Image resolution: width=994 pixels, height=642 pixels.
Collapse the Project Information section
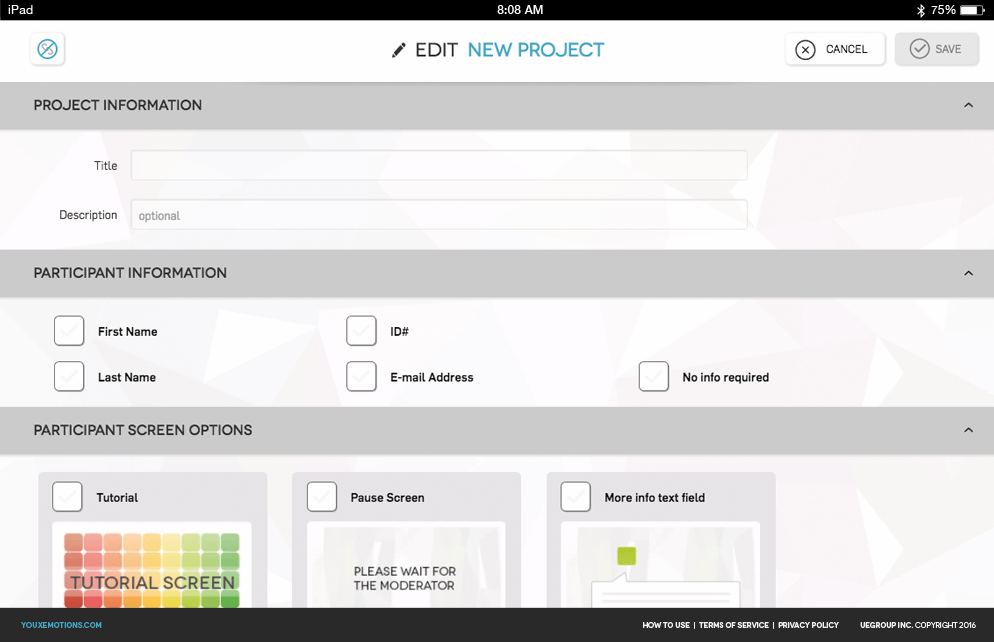(x=968, y=105)
